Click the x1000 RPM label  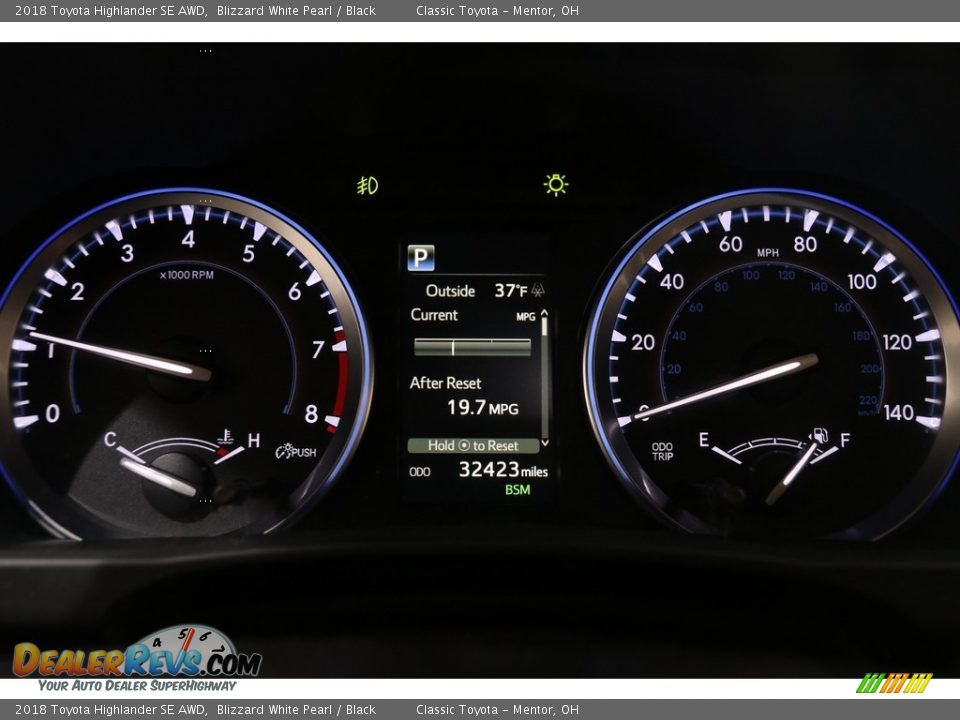pos(186,276)
